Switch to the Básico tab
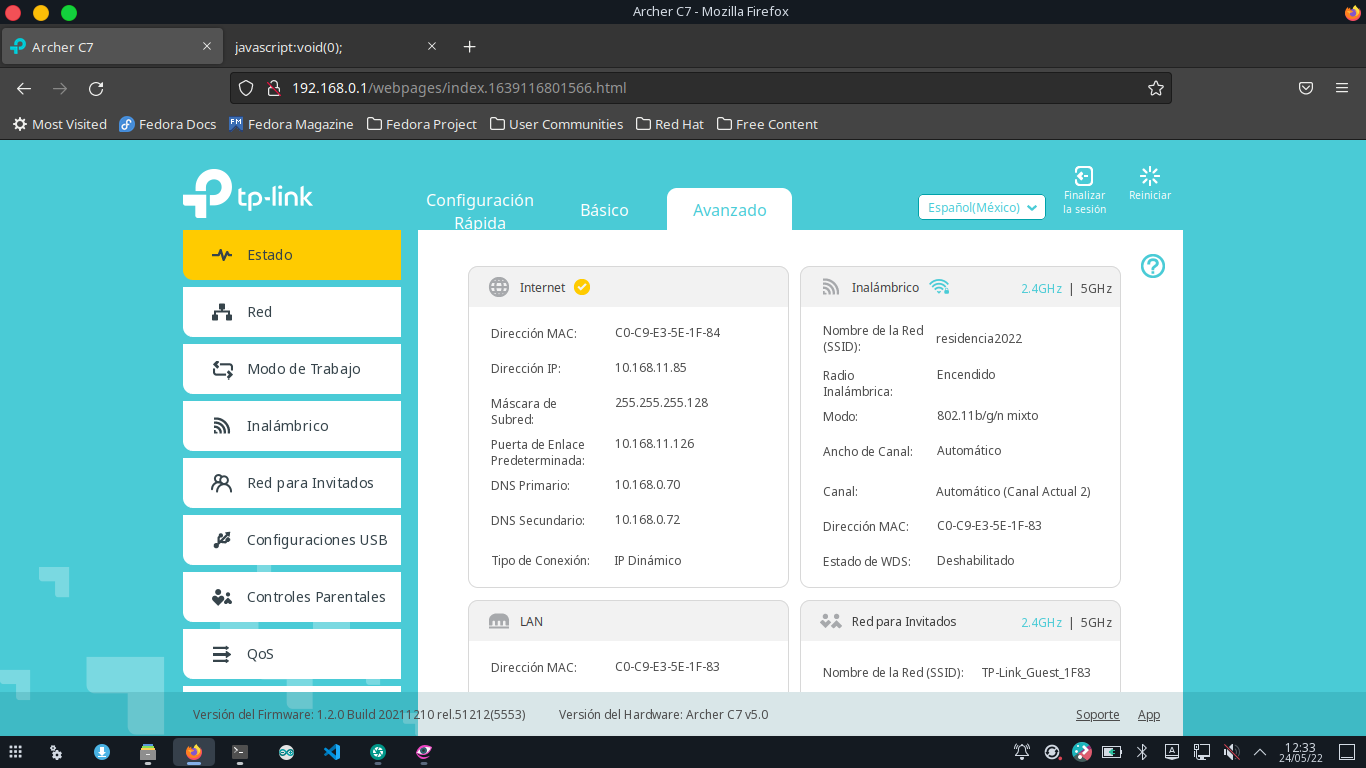The image size is (1366, 768). (604, 210)
